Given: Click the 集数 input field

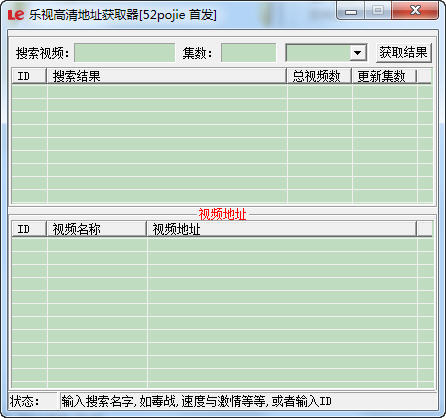Looking at the screenshot, I should pos(249,53).
